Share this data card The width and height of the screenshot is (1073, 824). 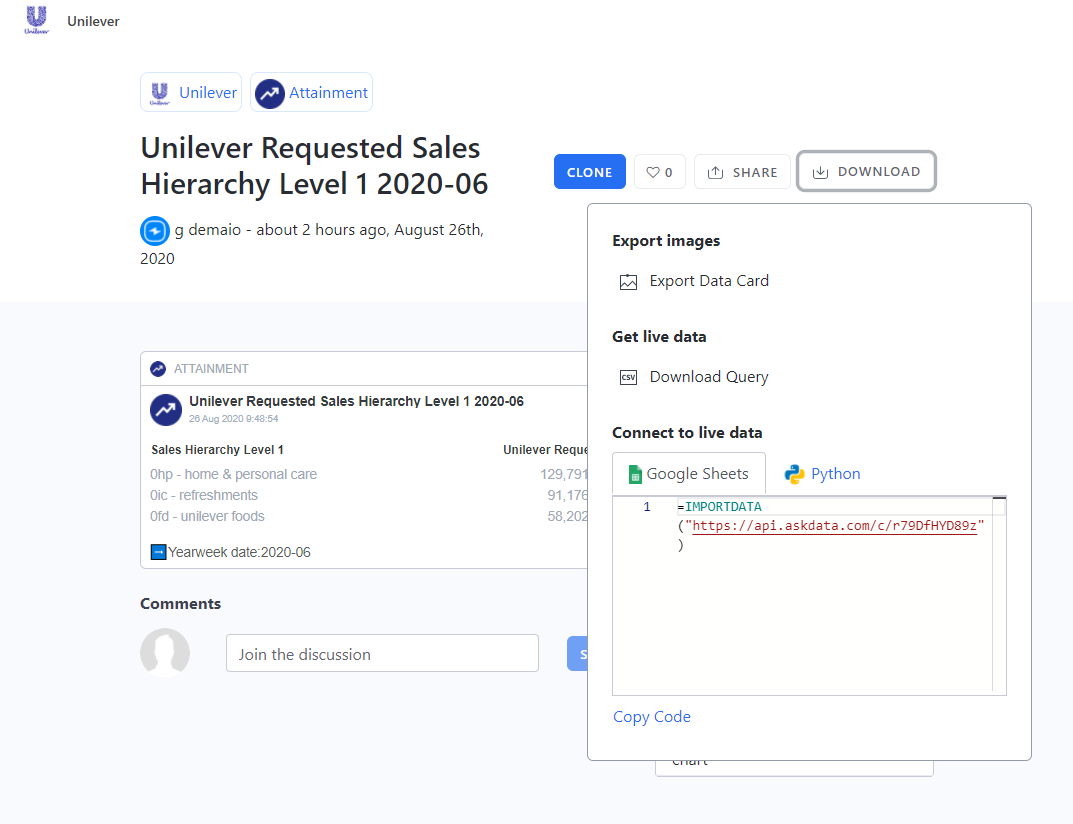pyautogui.click(x=742, y=172)
